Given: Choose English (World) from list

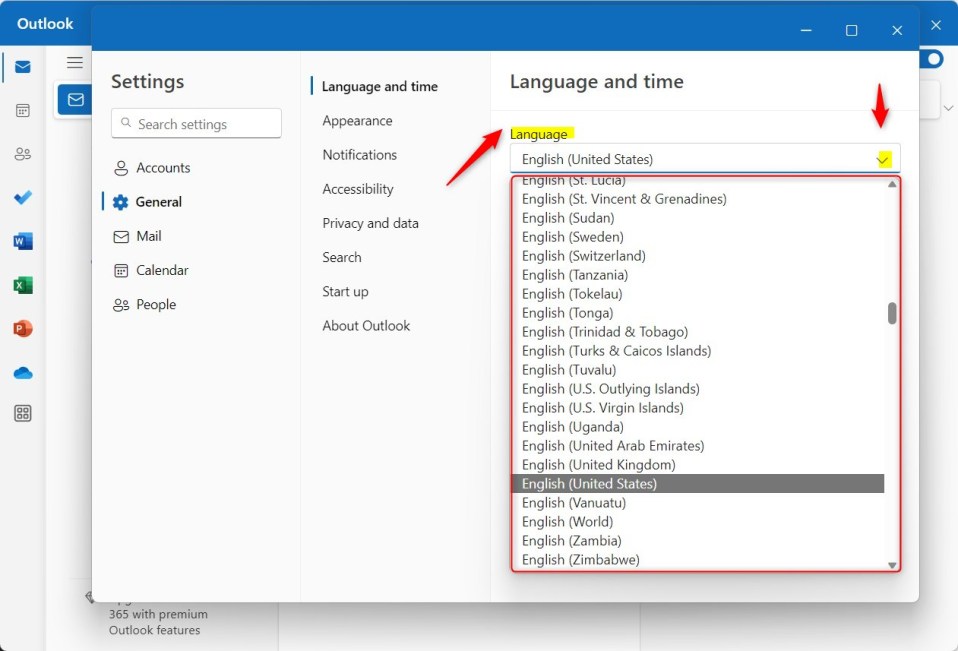Looking at the screenshot, I should click(x=698, y=521).
